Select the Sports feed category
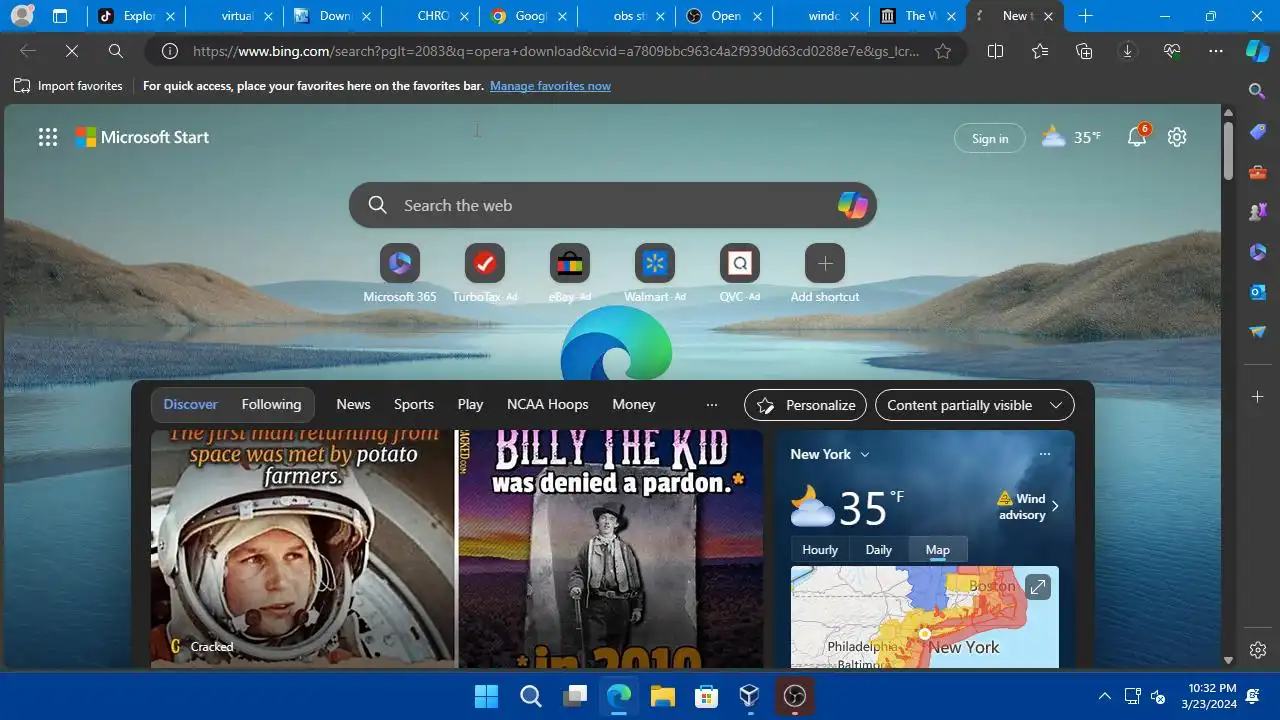1280x720 pixels. point(414,405)
